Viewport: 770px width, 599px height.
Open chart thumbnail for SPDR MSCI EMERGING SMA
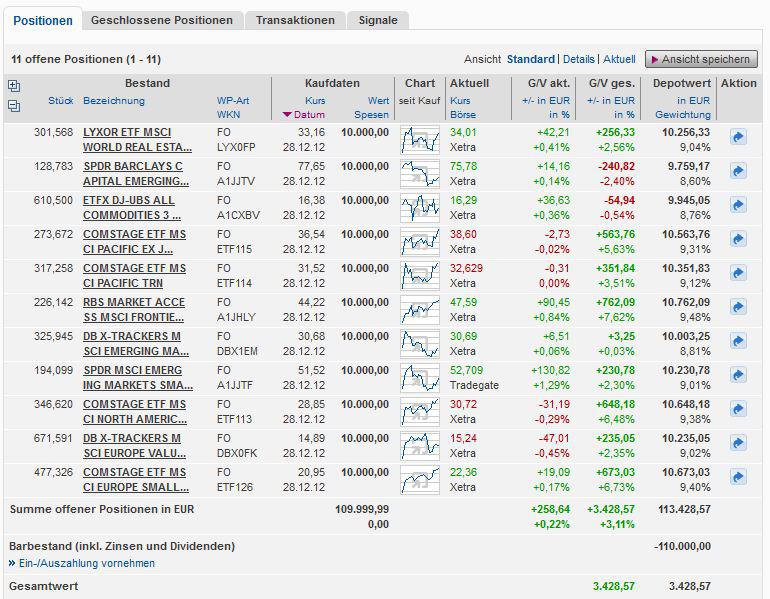tap(420, 378)
